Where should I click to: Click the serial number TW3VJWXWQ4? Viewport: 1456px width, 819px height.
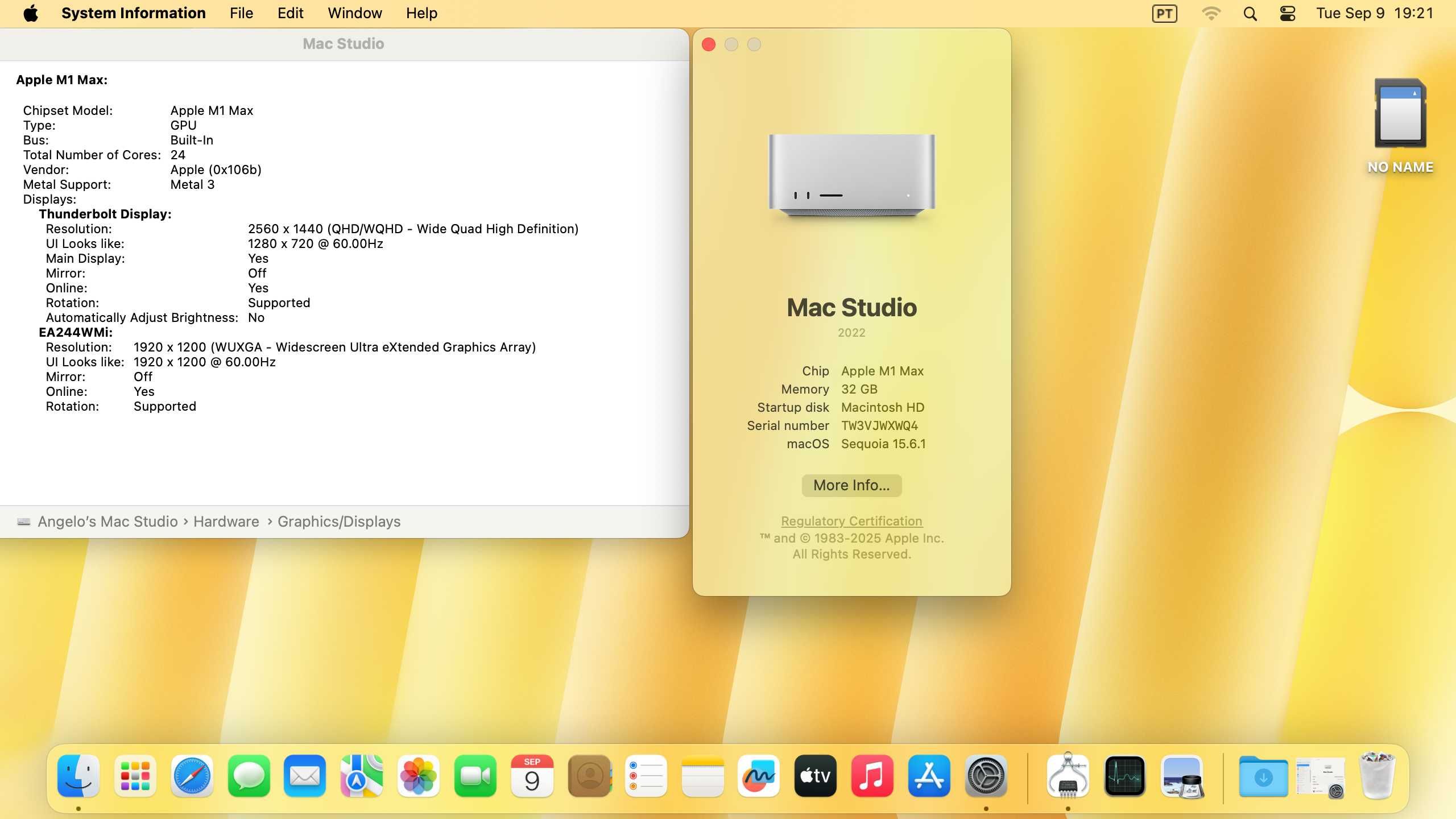[x=879, y=425]
